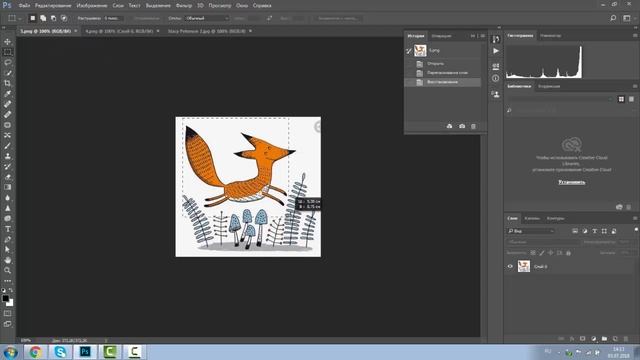Toggle Quick Mask mode icon
The width and height of the screenshot is (640, 360).
[x=7, y=313]
